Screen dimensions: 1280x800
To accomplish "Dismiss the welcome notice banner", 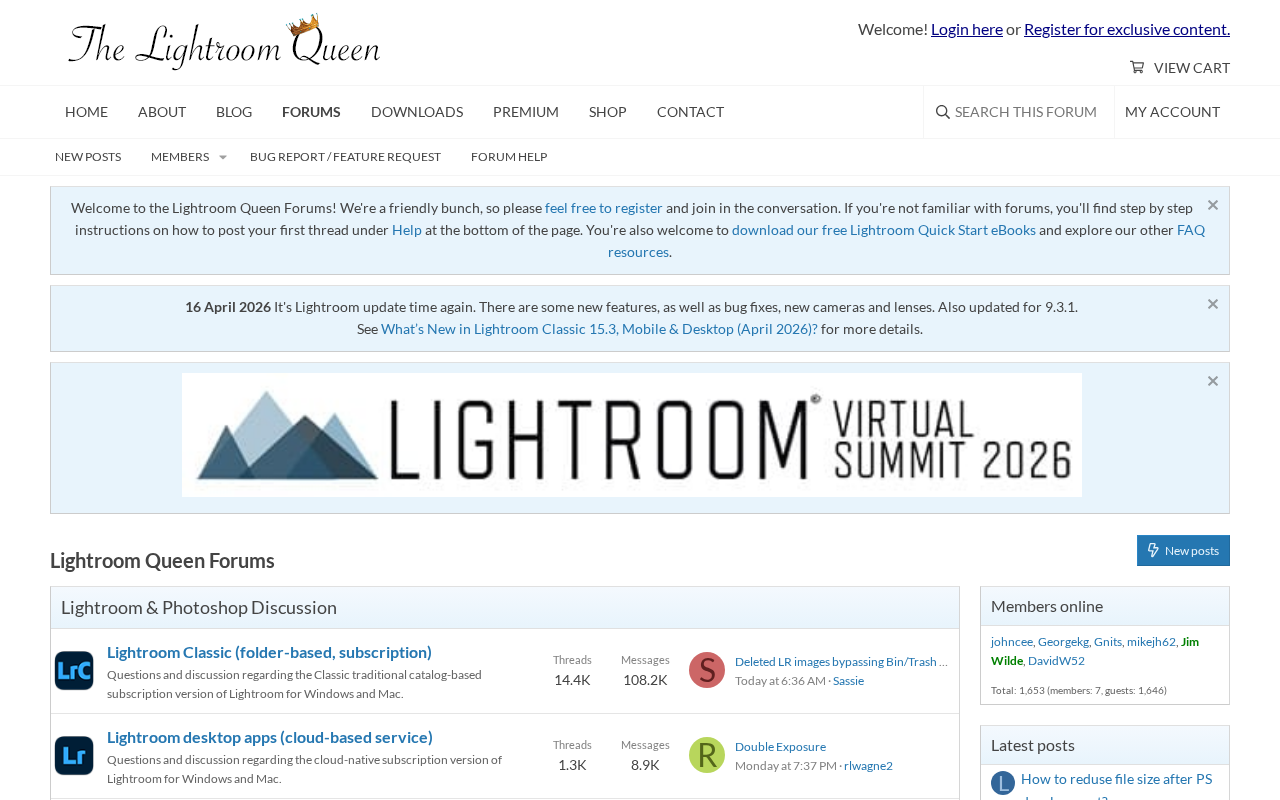I will 1213,205.
